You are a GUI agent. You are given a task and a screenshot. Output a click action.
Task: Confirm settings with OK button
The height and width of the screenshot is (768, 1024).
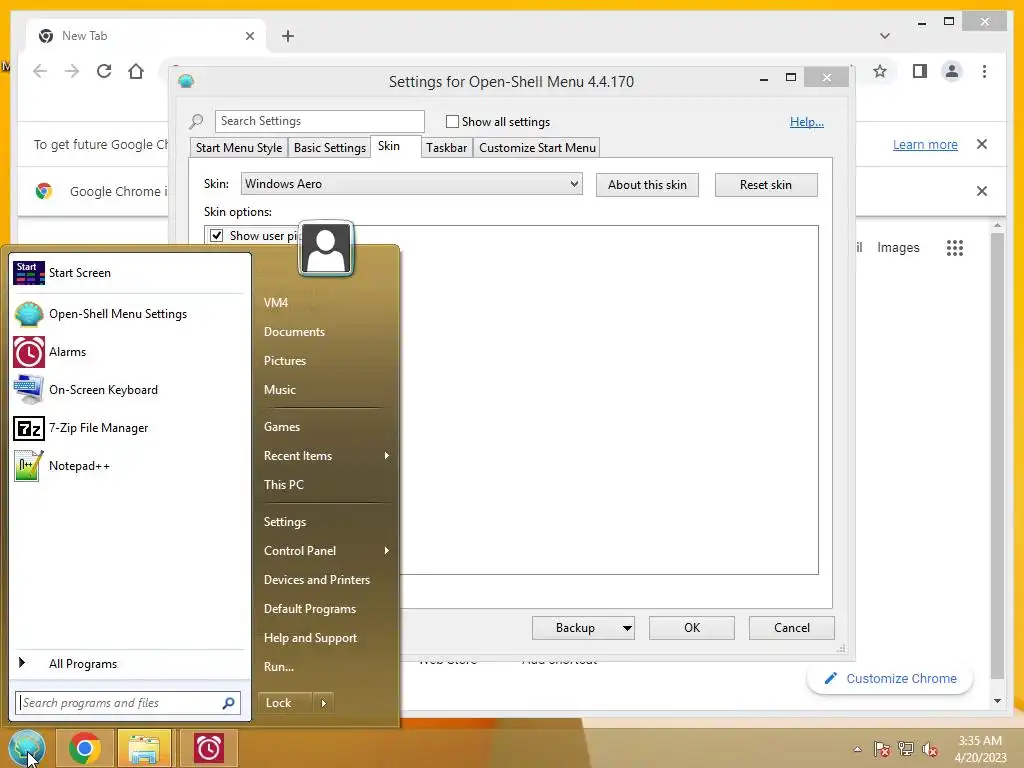[x=692, y=628]
